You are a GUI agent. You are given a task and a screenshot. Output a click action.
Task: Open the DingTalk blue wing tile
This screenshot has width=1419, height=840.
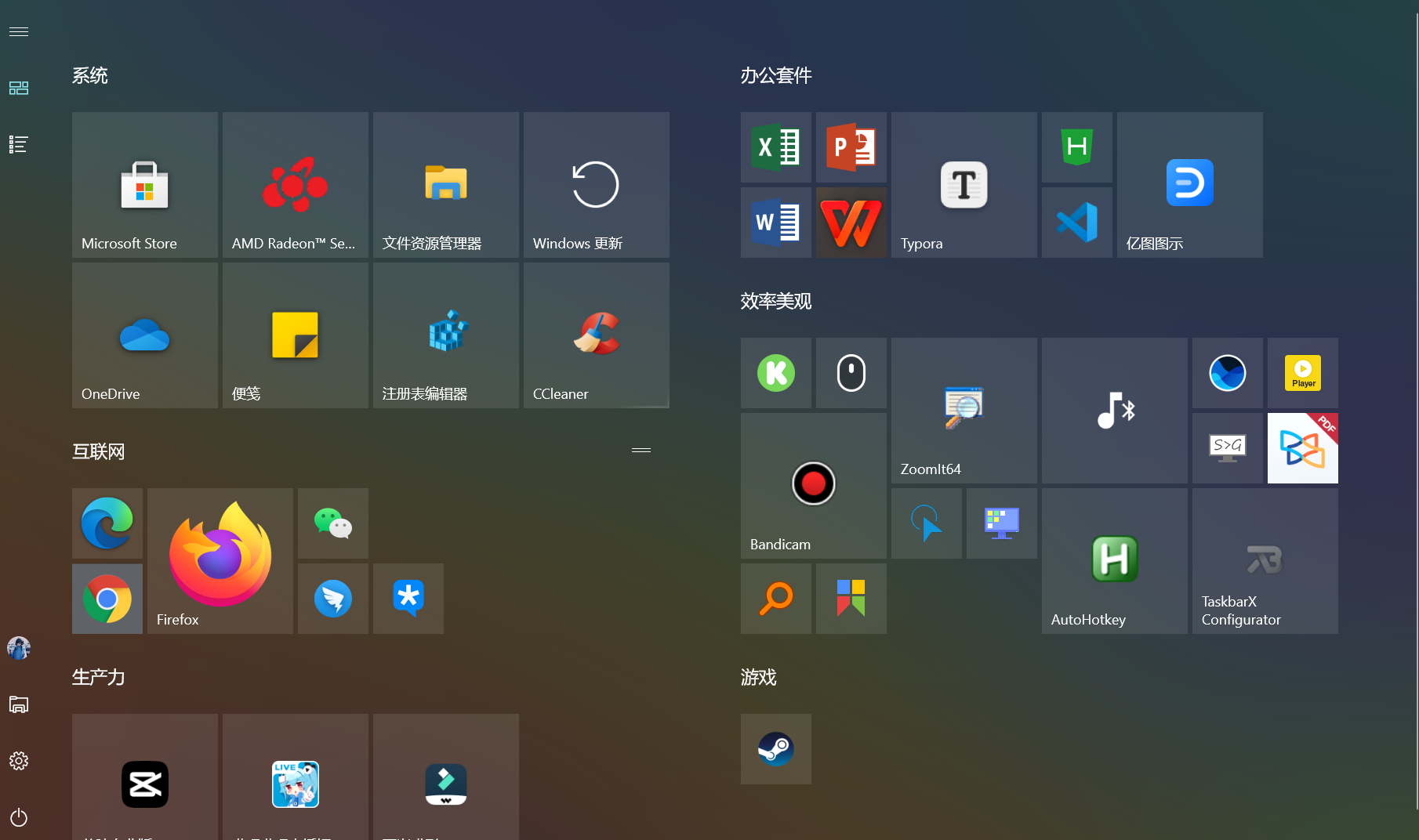click(333, 599)
